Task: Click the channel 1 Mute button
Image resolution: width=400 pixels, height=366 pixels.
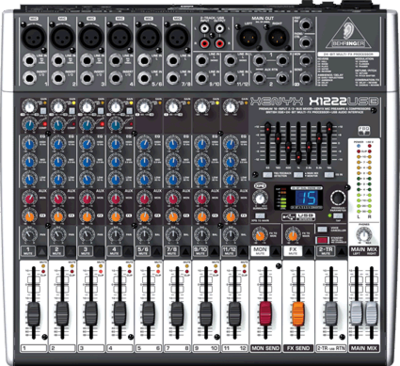Action: click(28, 251)
